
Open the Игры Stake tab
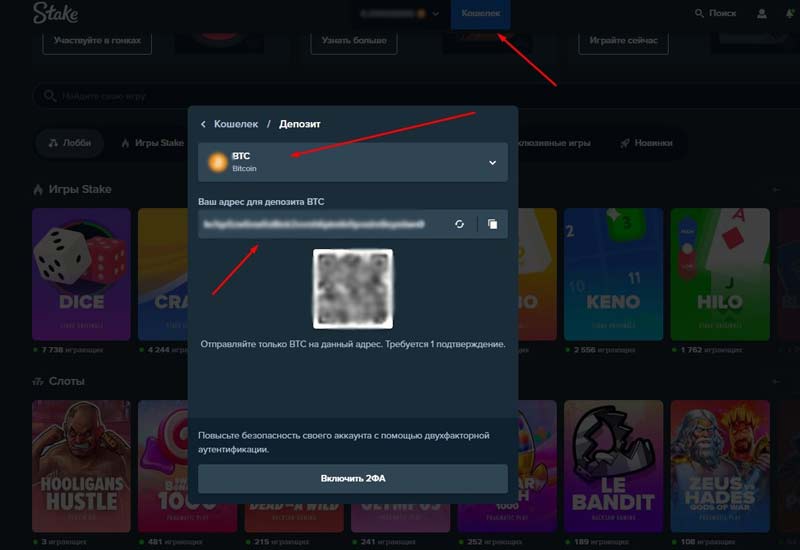tap(152, 143)
